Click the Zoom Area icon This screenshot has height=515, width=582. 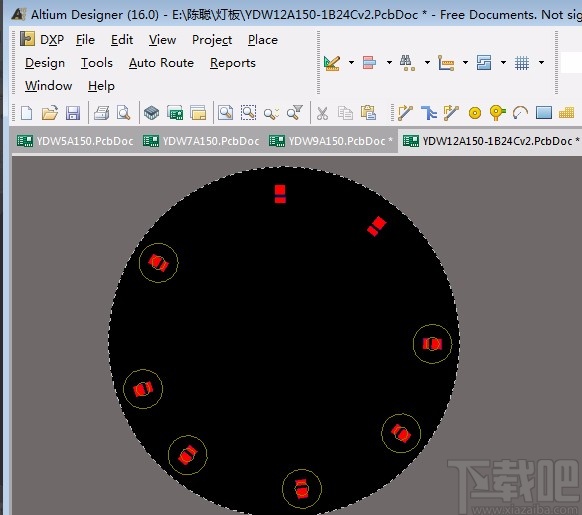(248, 113)
